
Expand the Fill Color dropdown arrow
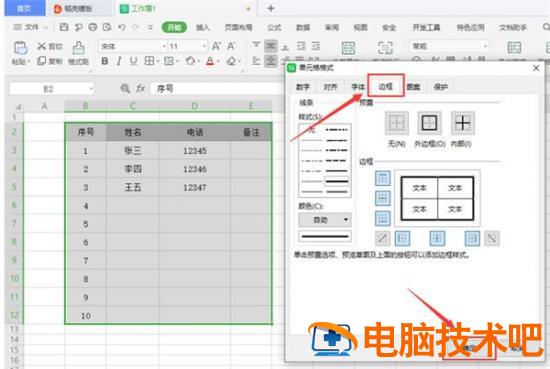coord(198,61)
